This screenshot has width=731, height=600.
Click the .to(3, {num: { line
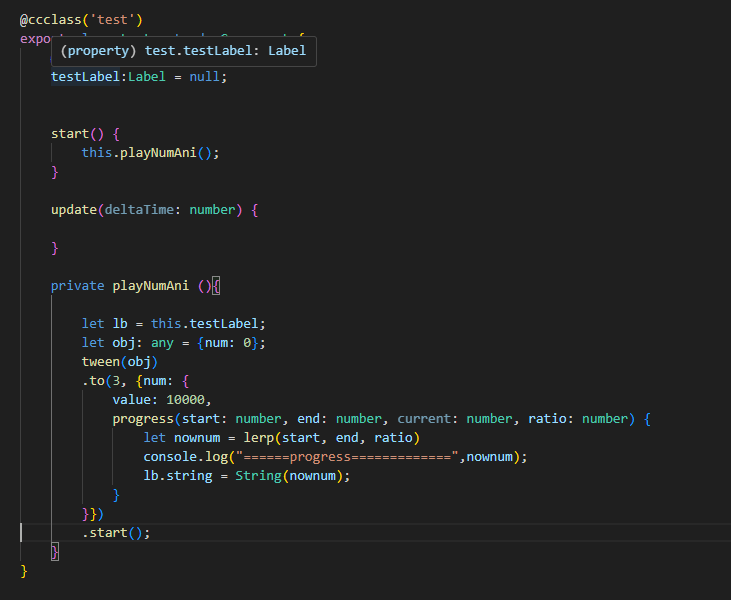coord(135,381)
